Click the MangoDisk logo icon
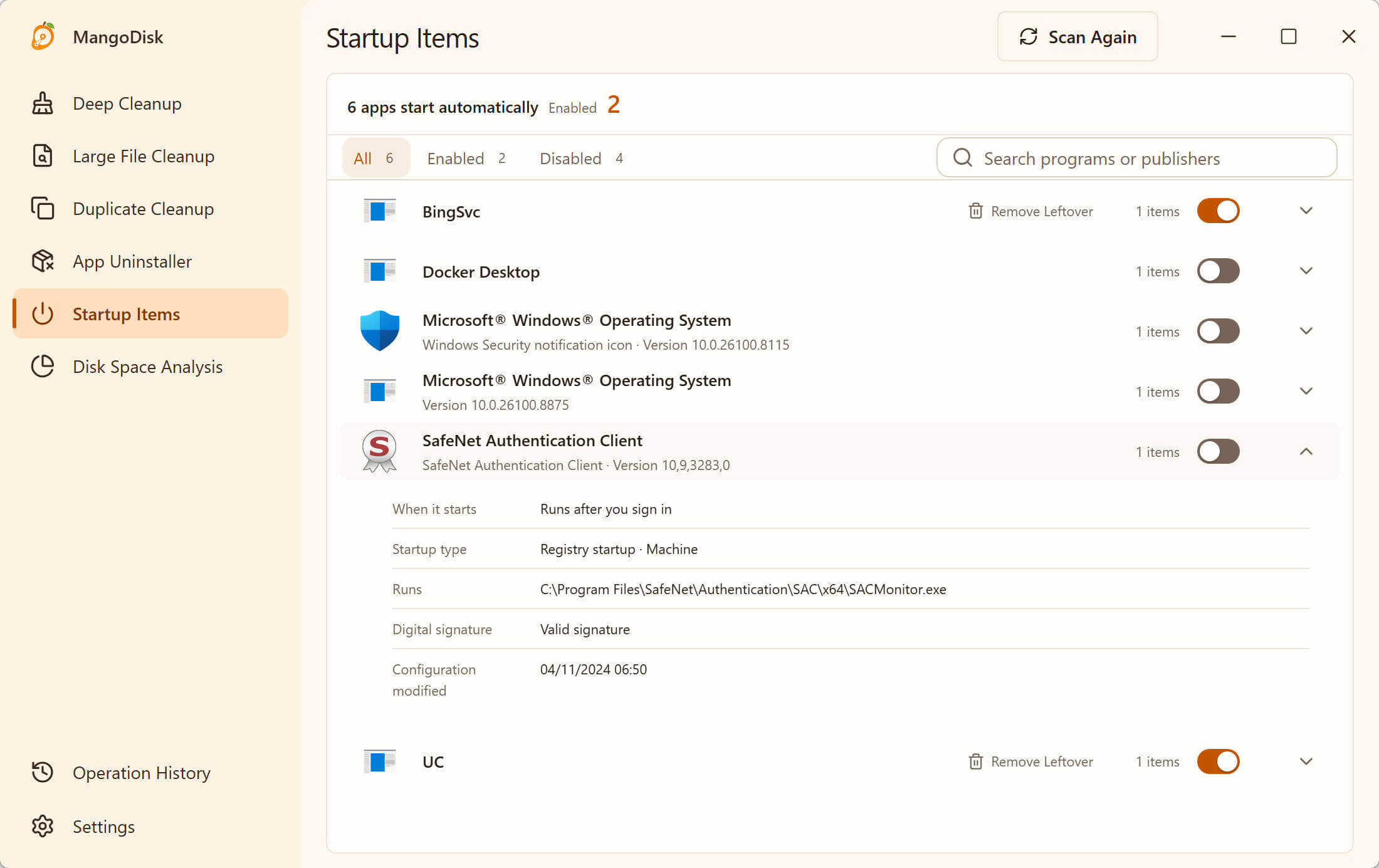Viewport: 1379px width, 868px height. pos(43,36)
